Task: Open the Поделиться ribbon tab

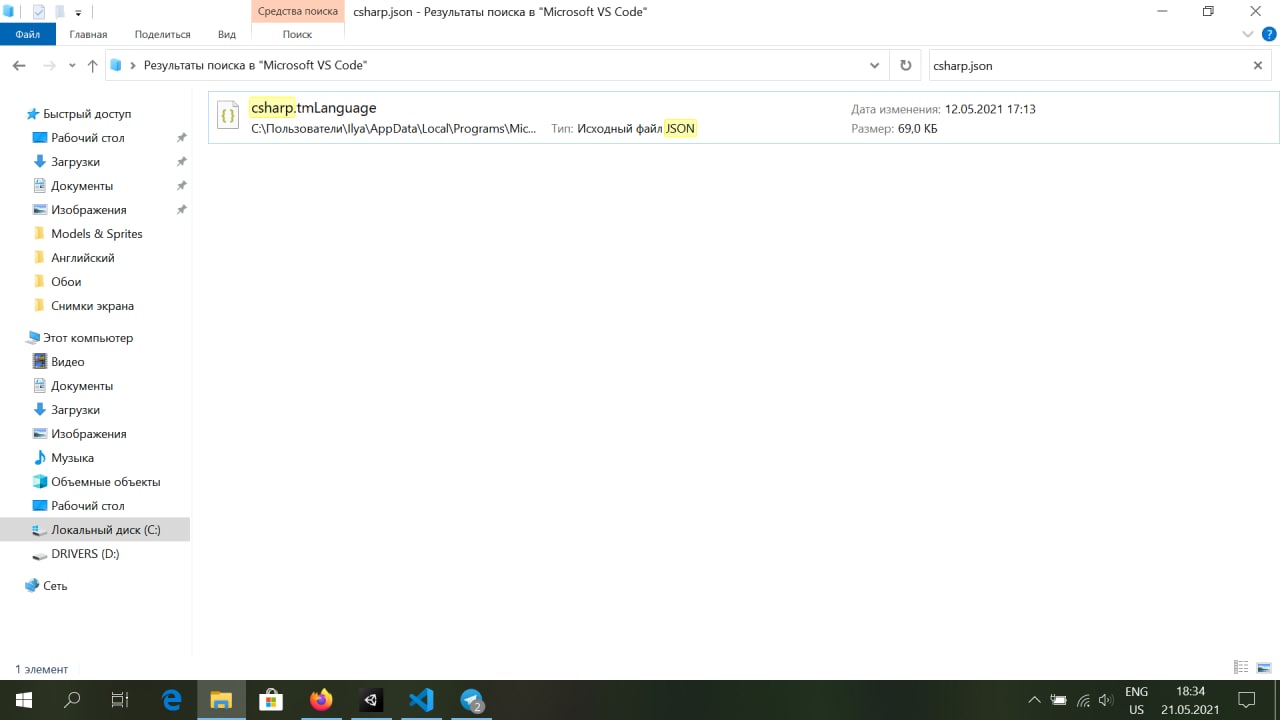Action: point(160,34)
